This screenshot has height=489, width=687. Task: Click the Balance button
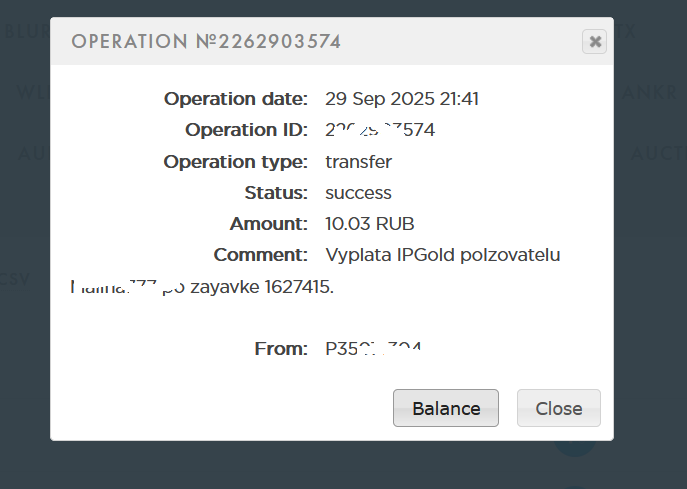click(x=445, y=408)
